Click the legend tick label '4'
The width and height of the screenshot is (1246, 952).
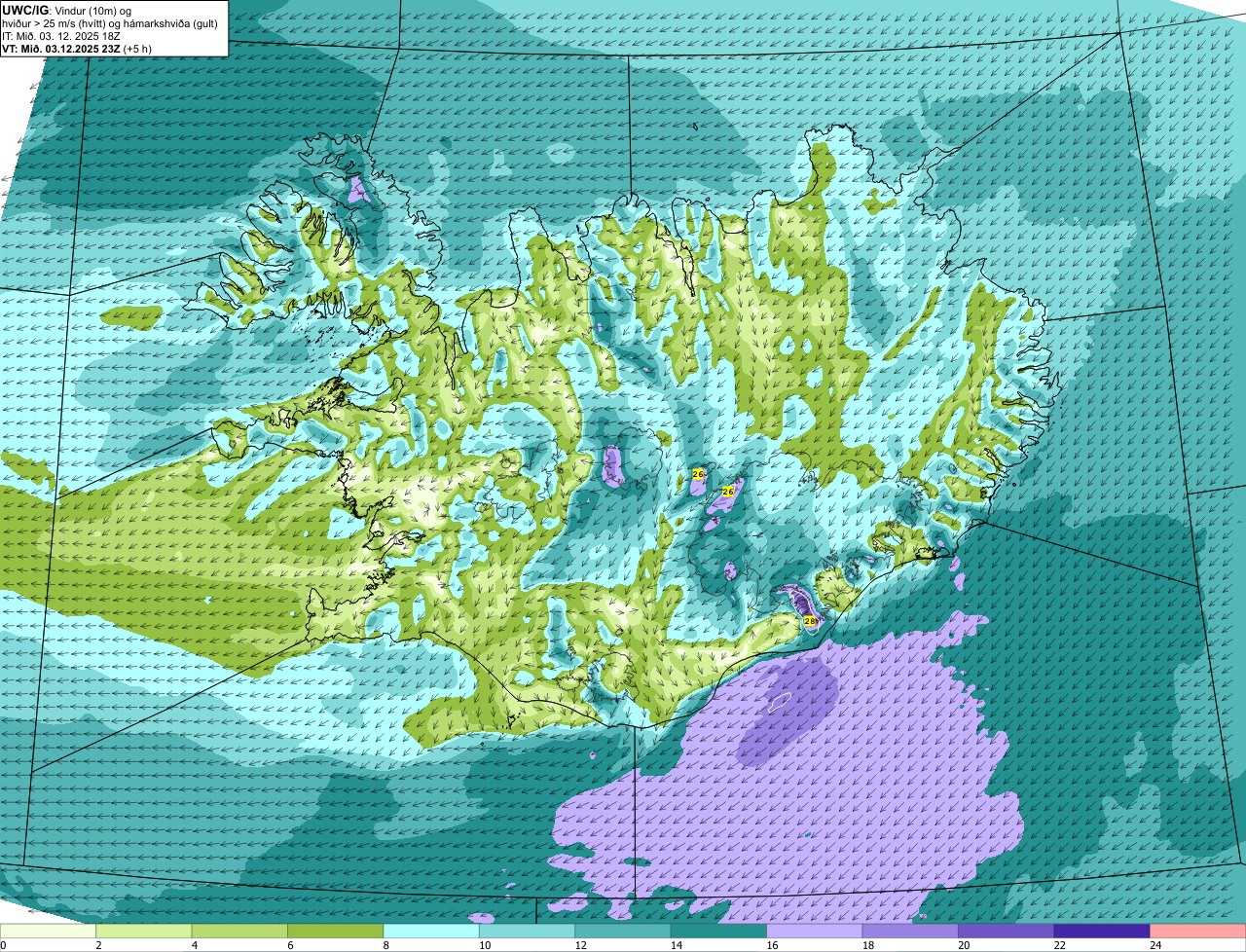(x=193, y=945)
